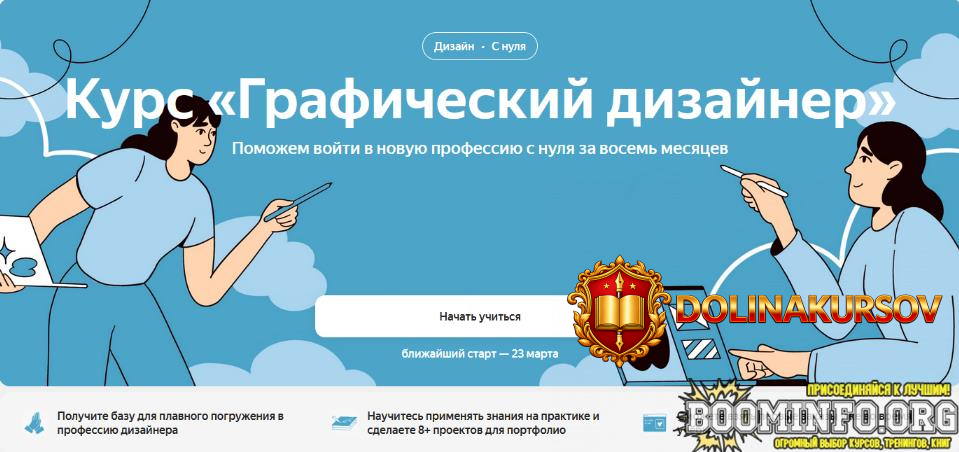The width and height of the screenshot is (959, 452).
Task: Click the Огромный выбор курсов yellow caption
Action: [x=861, y=443]
